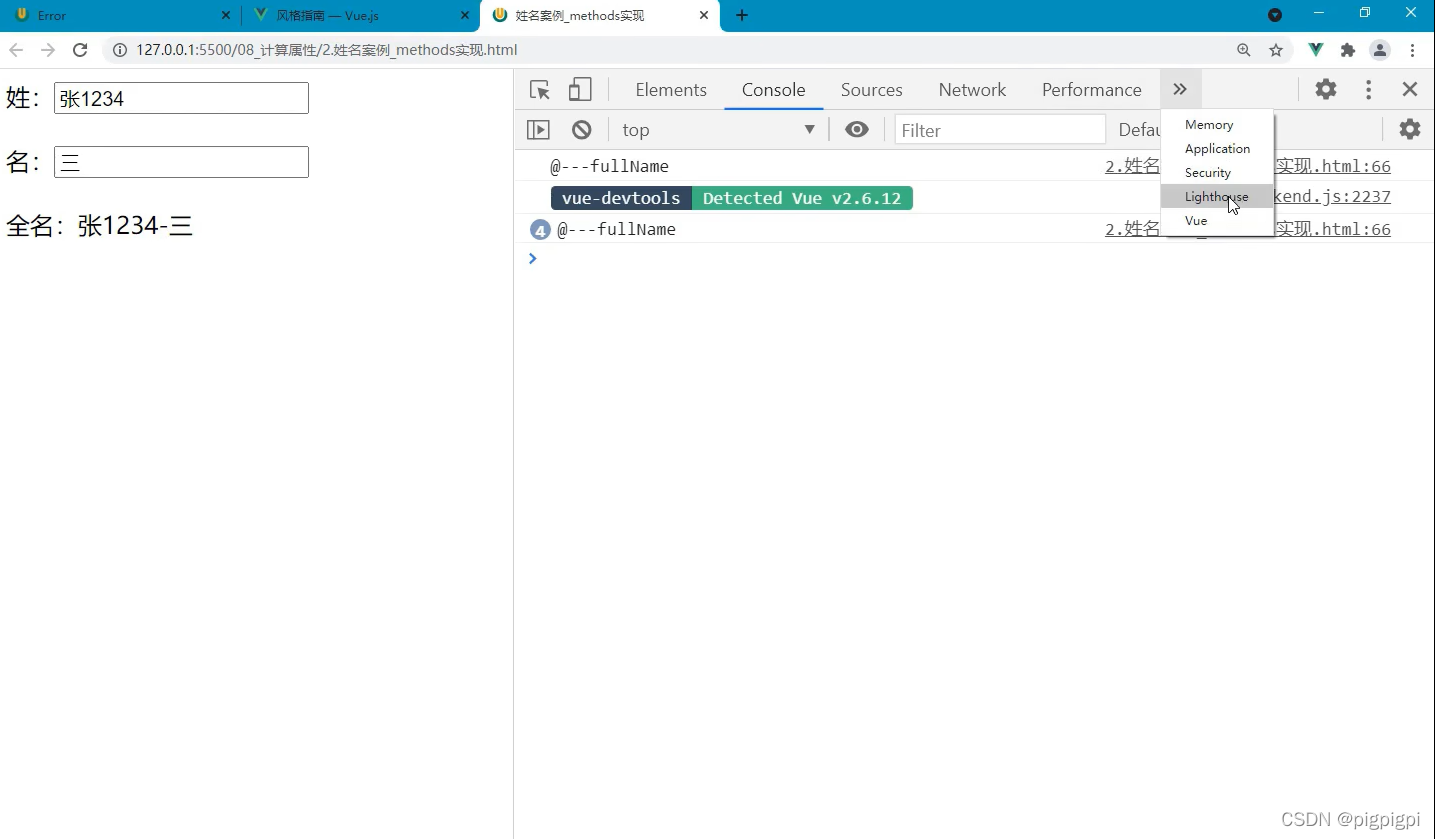Clear console icon

click(582, 130)
